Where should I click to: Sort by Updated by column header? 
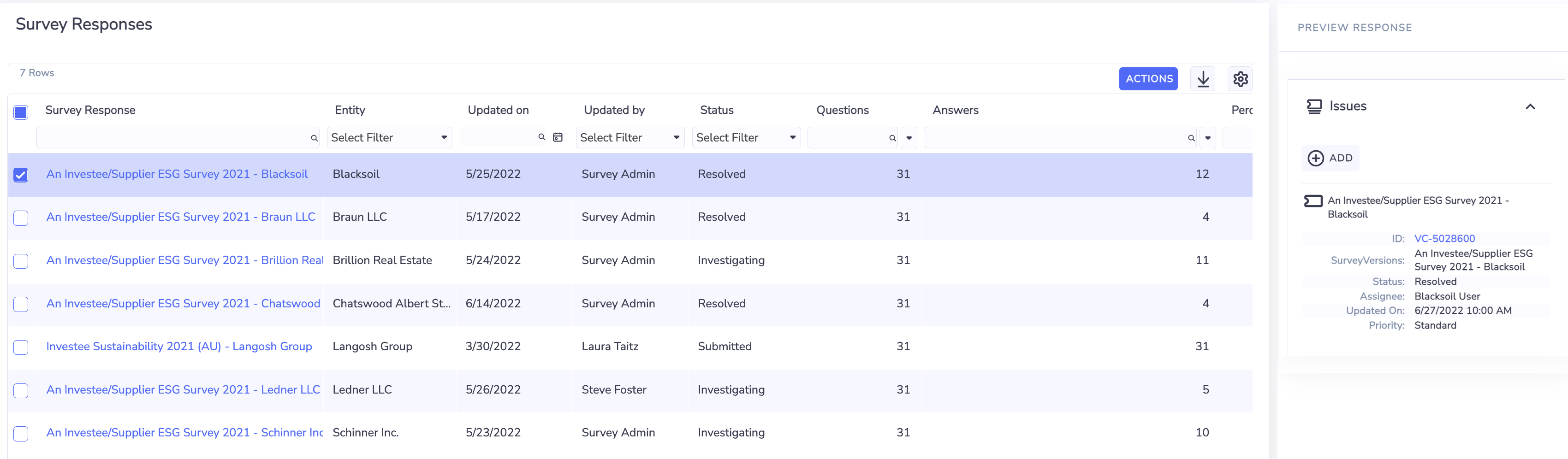[614, 110]
